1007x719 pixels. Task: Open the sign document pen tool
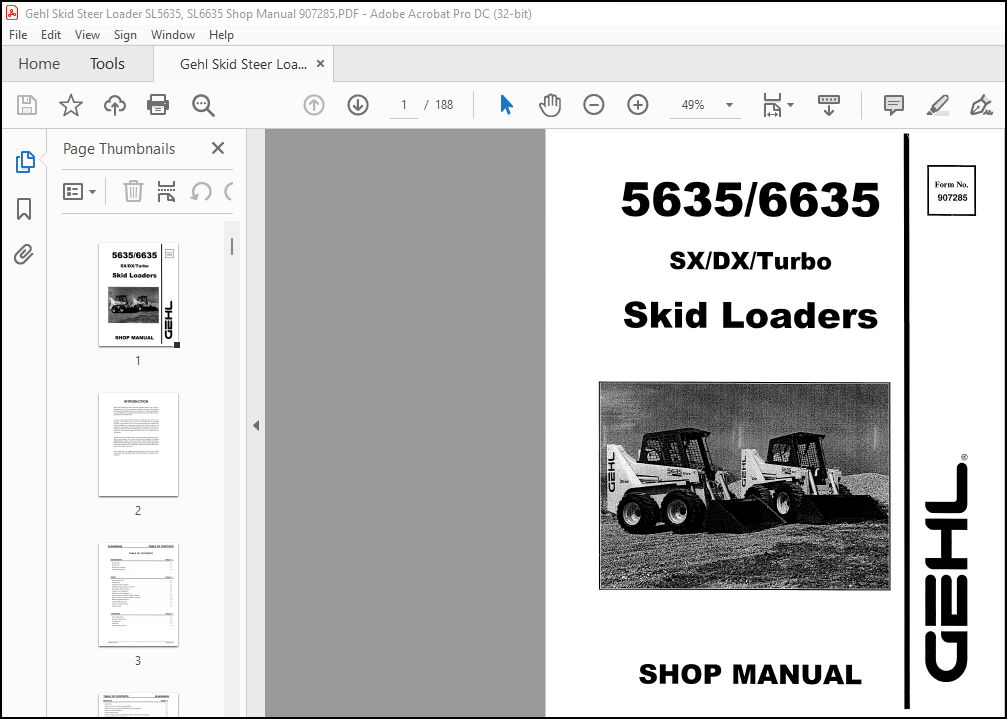coord(981,105)
